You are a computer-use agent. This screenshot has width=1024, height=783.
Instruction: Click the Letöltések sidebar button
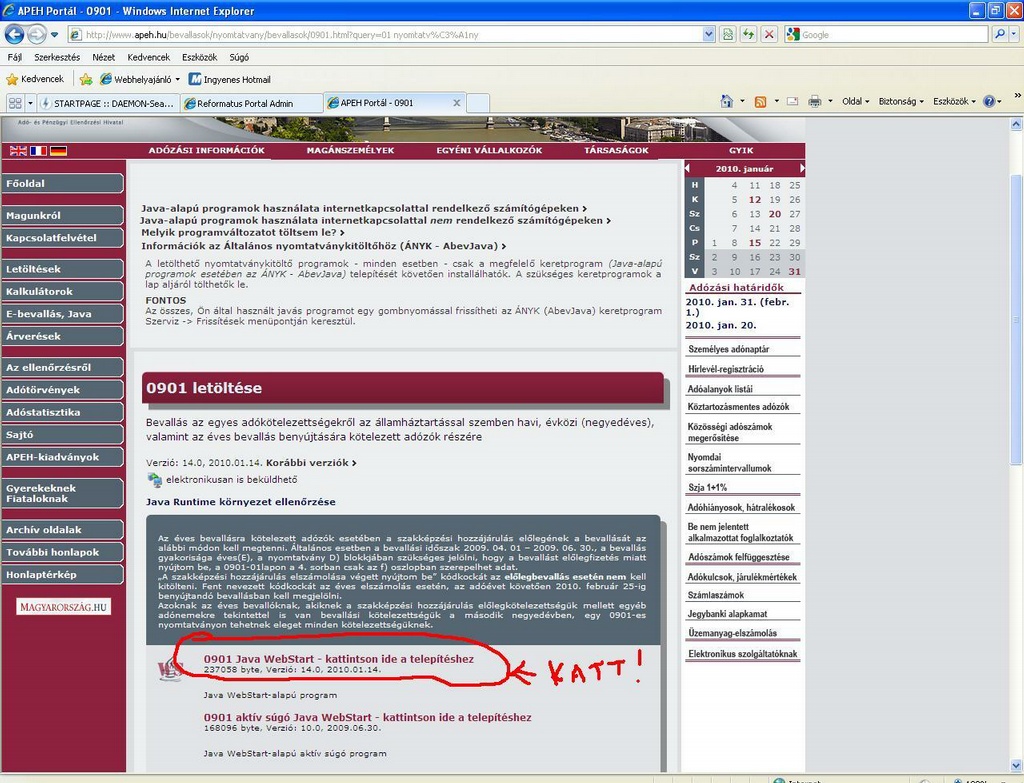(62, 269)
